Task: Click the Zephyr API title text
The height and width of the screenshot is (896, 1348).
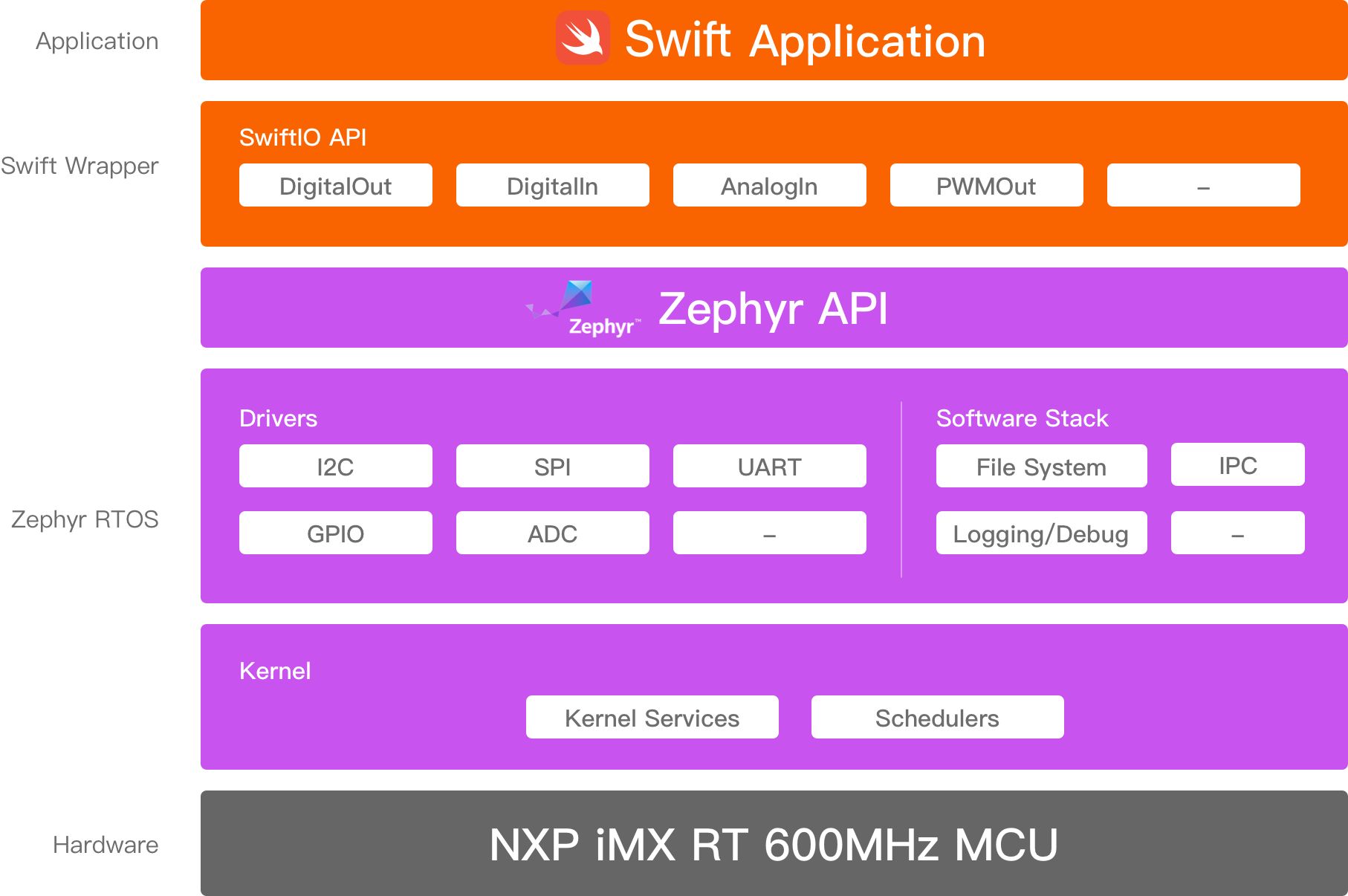Action: click(773, 308)
